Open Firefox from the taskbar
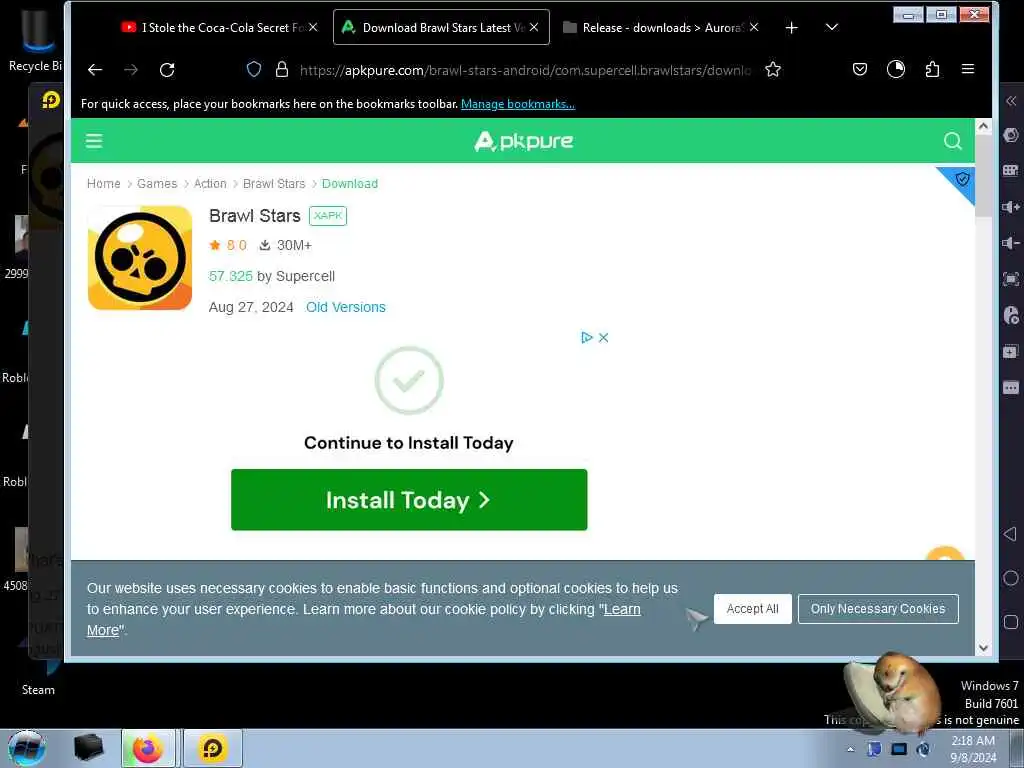Image resolution: width=1024 pixels, height=768 pixels. coord(148,748)
